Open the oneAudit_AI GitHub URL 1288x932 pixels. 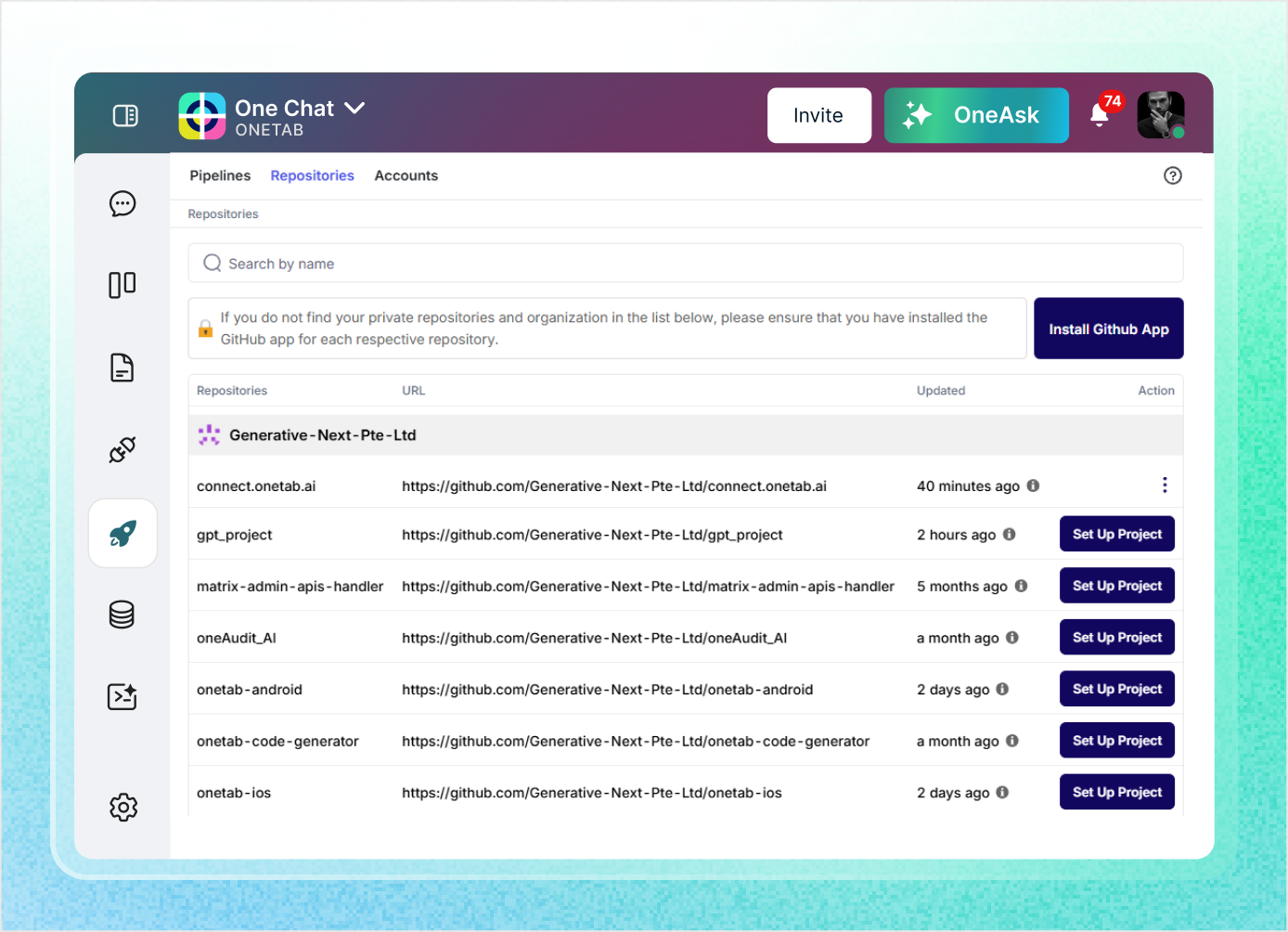(595, 638)
